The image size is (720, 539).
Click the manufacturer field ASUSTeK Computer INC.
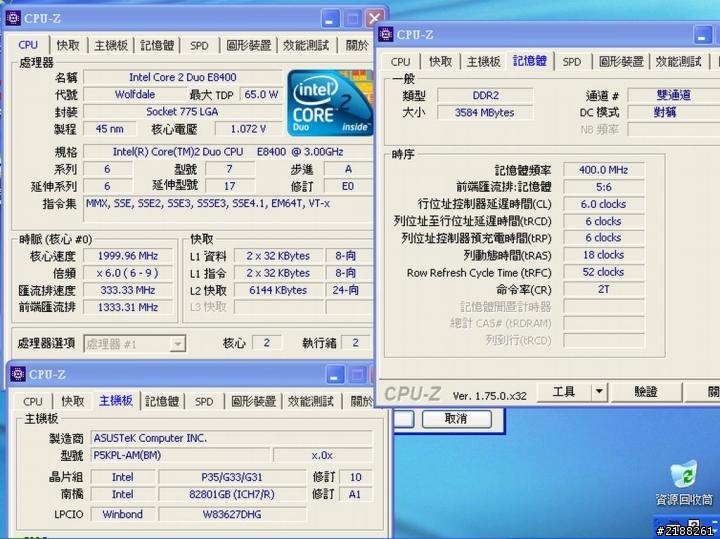[231, 438]
